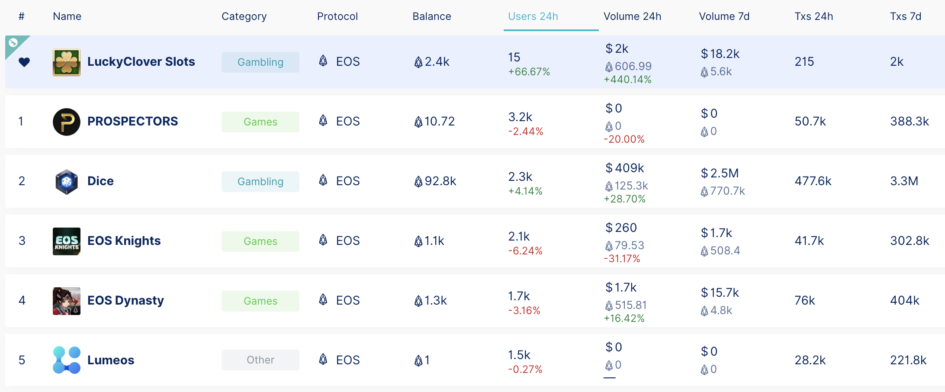This screenshot has width=945, height=392.
Task: Open the PROSPECTORS logo icon
Action: click(66, 122)
